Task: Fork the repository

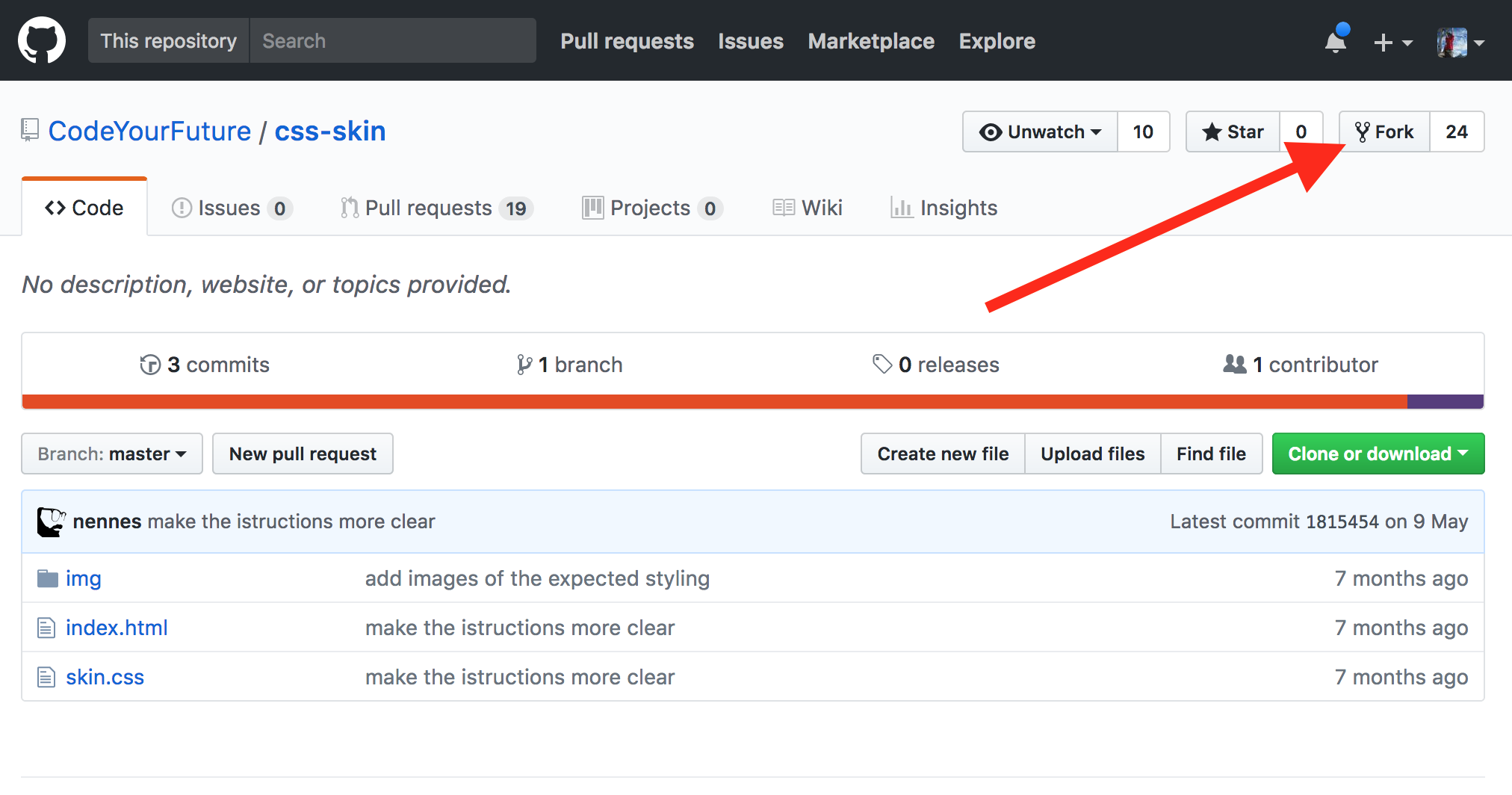Action: click(1384, 132)
